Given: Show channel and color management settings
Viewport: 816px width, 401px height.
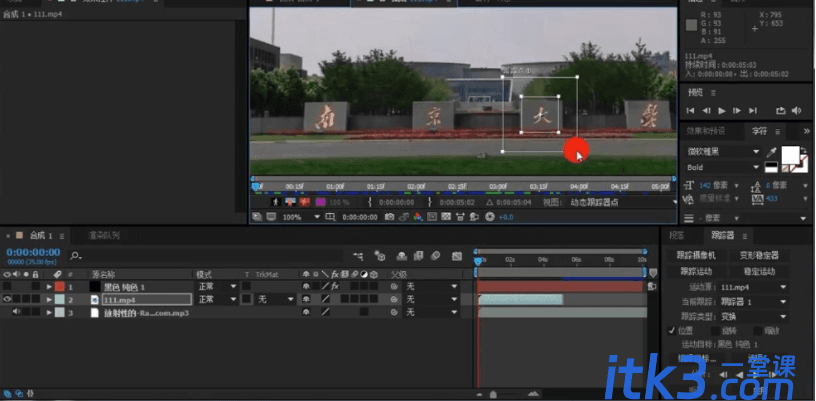Looking at the screenshot, I should (417, 217).
